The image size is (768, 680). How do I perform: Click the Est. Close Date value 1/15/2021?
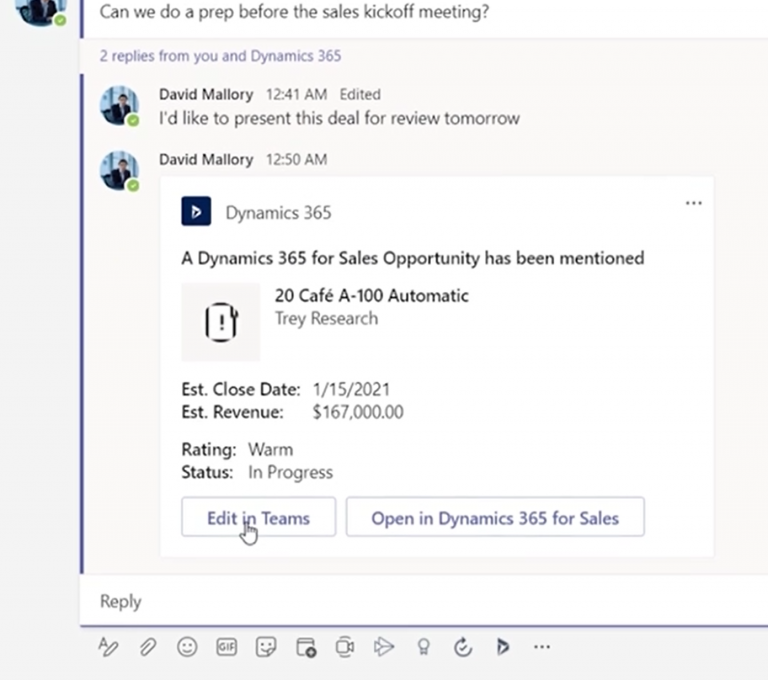(x=351, y=389)
